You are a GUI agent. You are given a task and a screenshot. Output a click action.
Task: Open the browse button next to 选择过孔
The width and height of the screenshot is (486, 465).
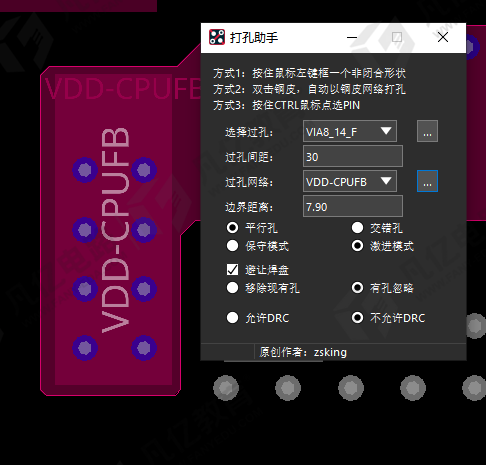click(427, 131)
